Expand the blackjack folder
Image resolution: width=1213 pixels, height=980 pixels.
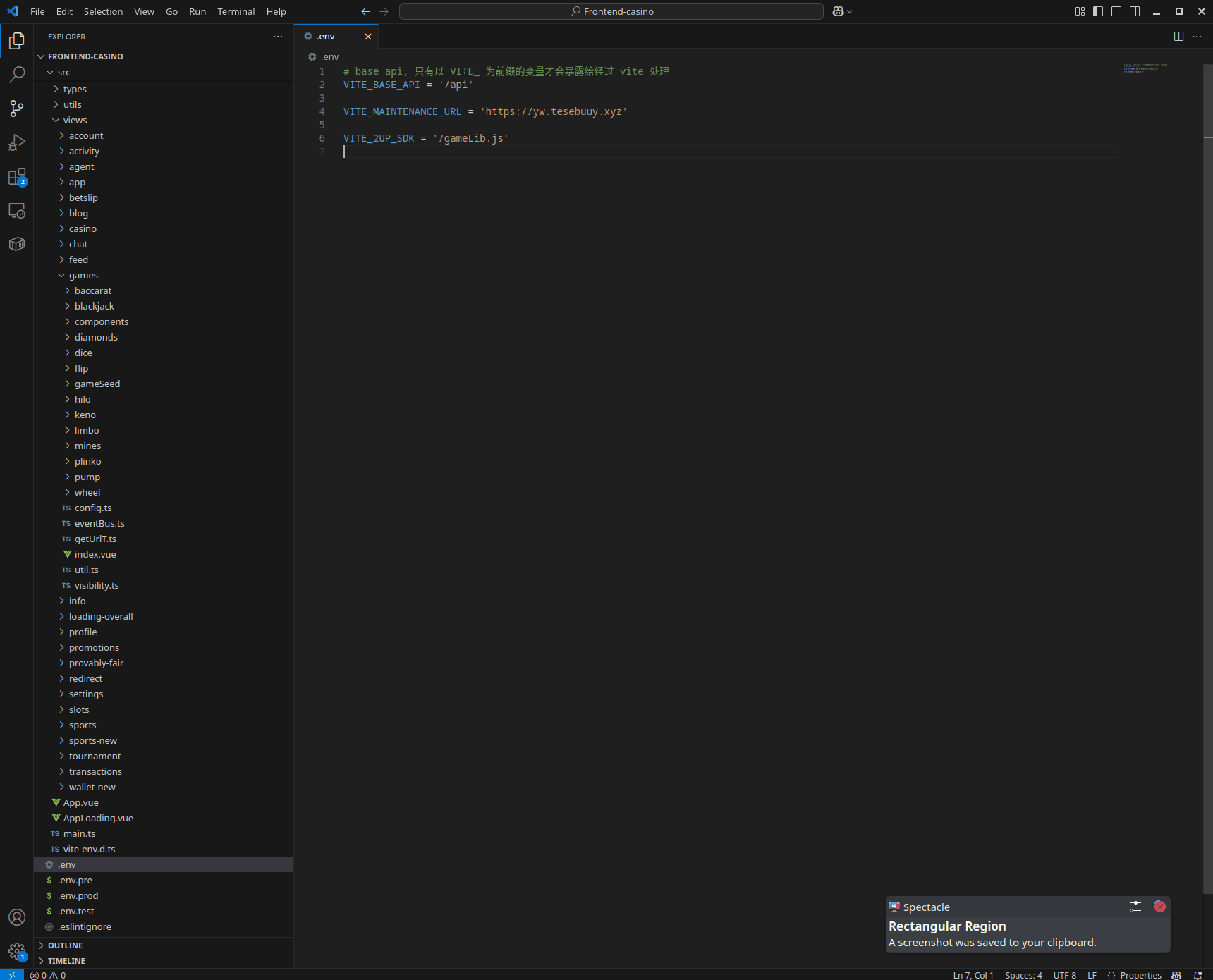[x=94, y=306]
